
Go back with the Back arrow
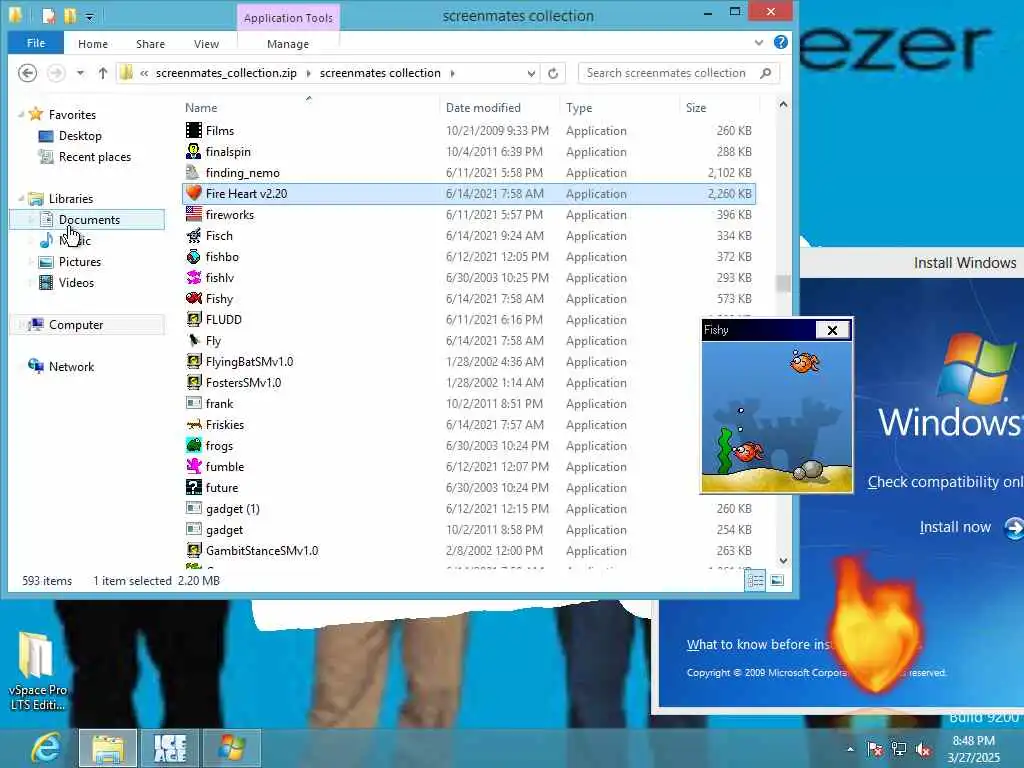tap(27, 73)
